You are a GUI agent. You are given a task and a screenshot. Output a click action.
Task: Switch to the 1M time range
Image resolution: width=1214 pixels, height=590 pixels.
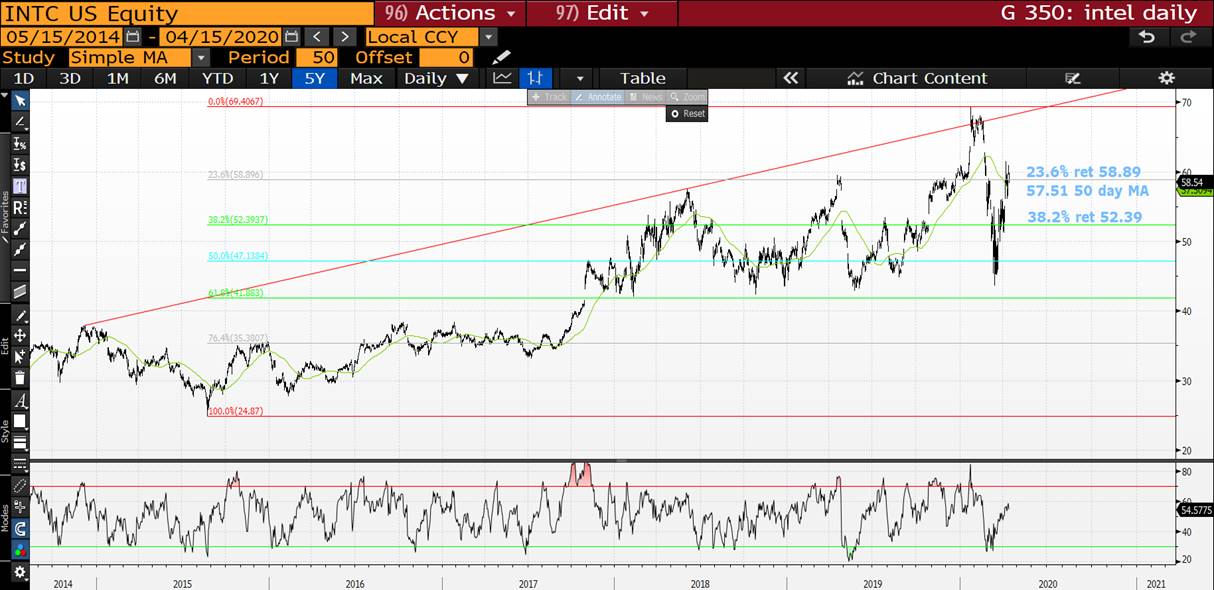[x=118, y=78]
